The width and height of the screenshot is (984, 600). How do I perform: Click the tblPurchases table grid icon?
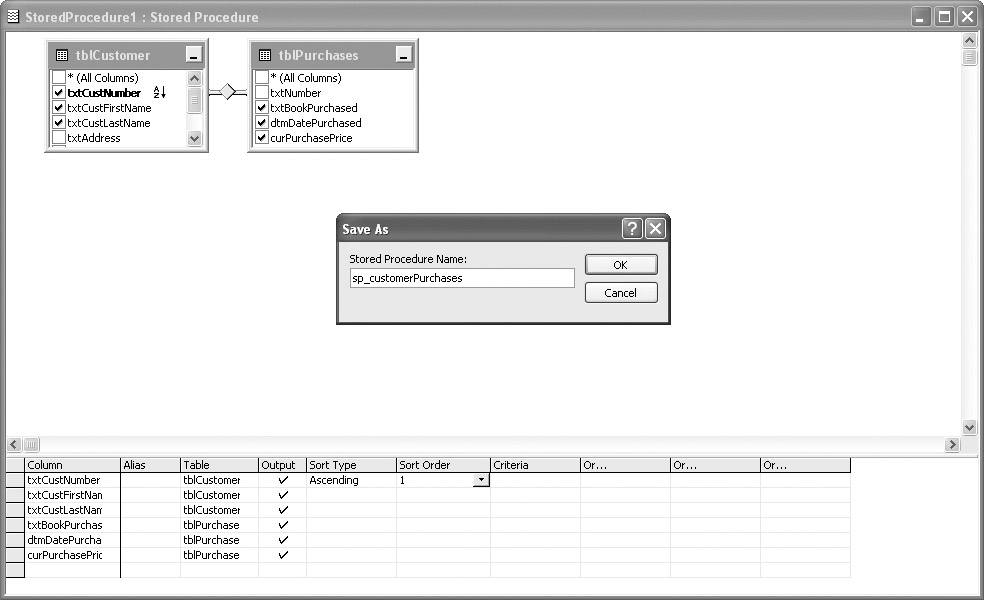[265, 55]
